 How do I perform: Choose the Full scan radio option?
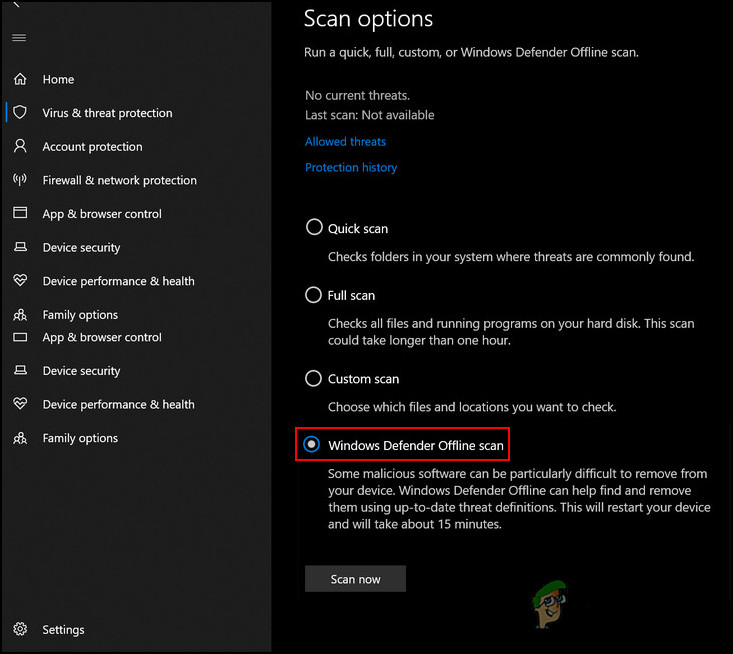coord(314,295)
